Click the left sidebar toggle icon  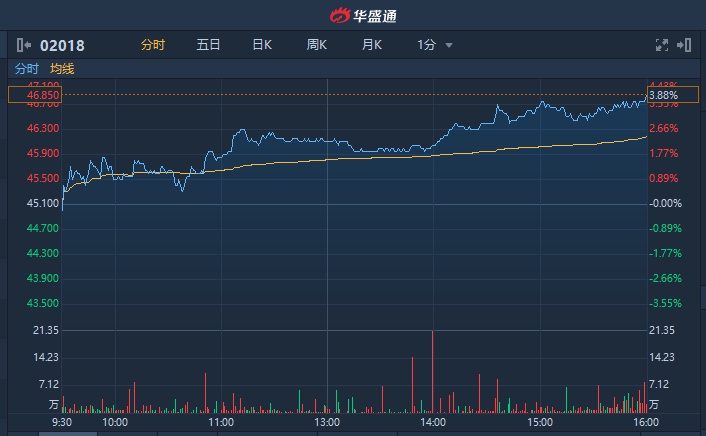23,45
